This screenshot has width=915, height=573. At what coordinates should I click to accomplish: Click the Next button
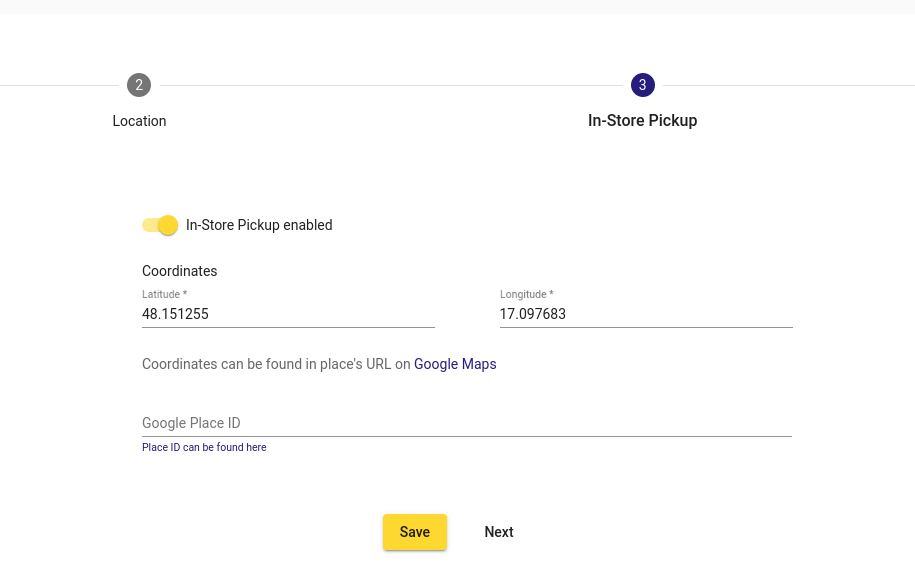click(499, 532)
